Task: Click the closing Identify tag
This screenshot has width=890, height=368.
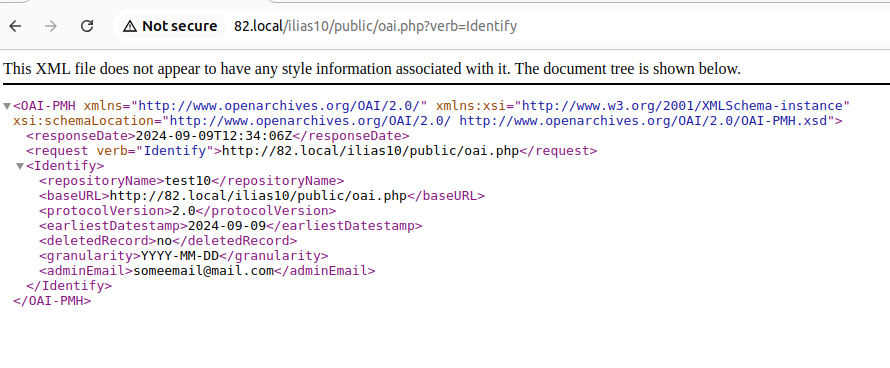Action: pyautogui.click(x=69, y=286)
